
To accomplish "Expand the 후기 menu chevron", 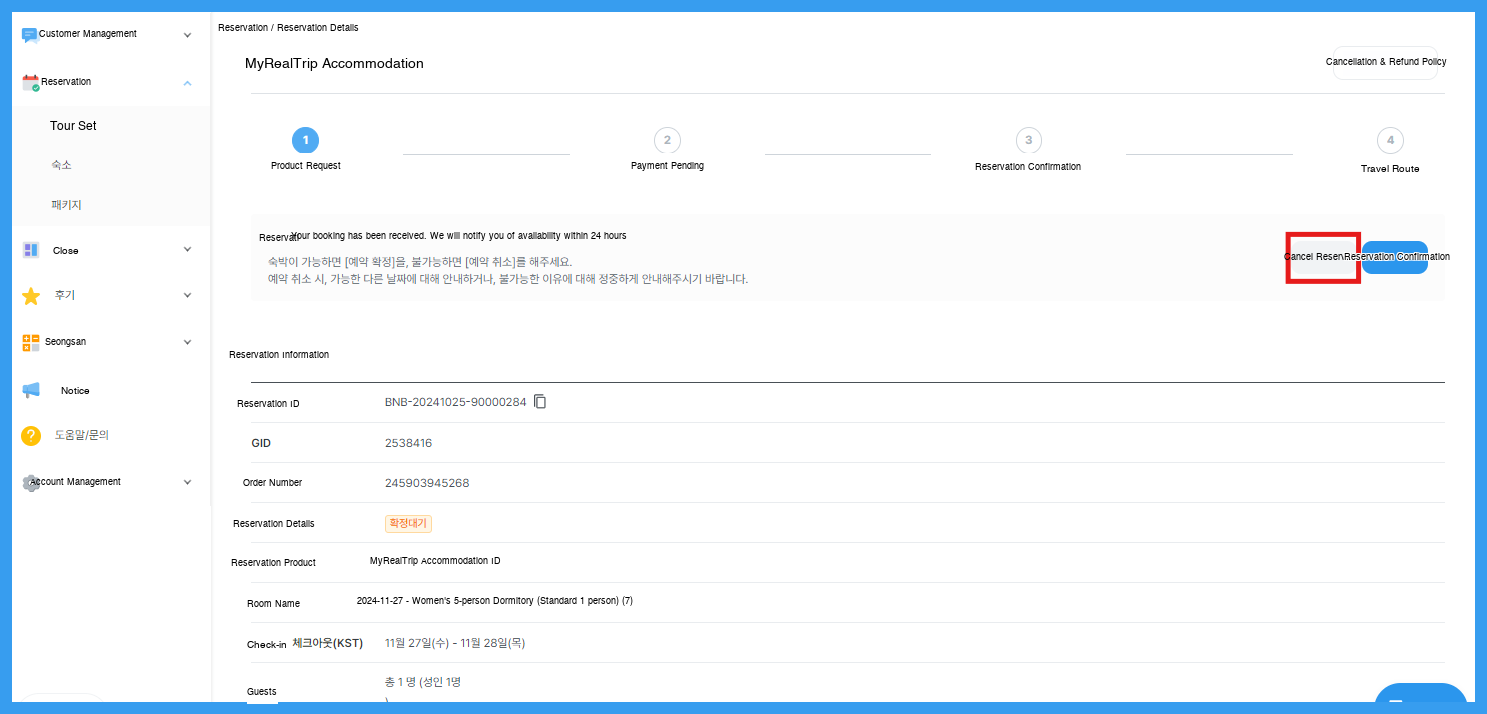I will [187, 296].
